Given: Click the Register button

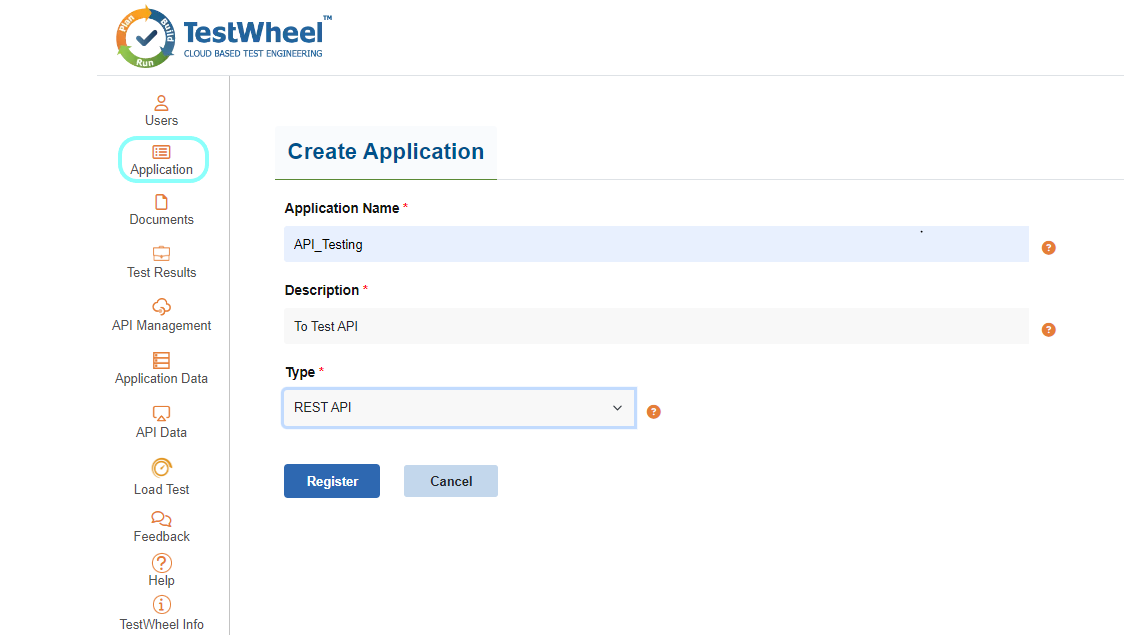Looking at the screenshot, I should (331, 480).
